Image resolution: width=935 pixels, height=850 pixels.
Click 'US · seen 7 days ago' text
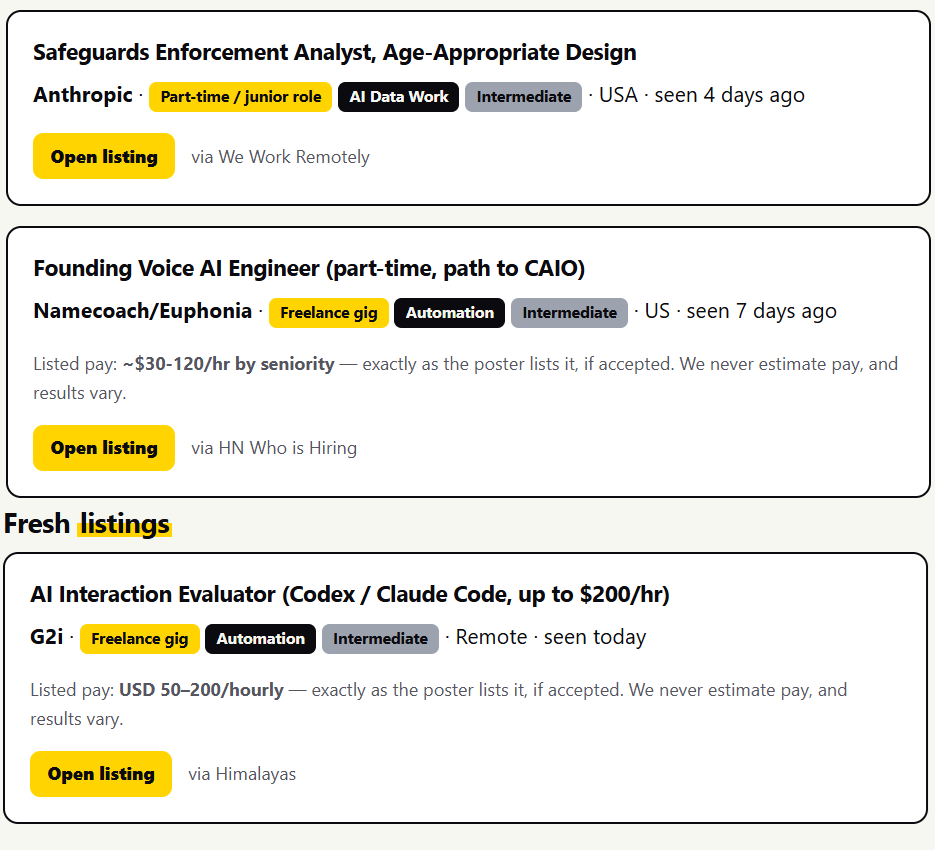tap(741, 311)
